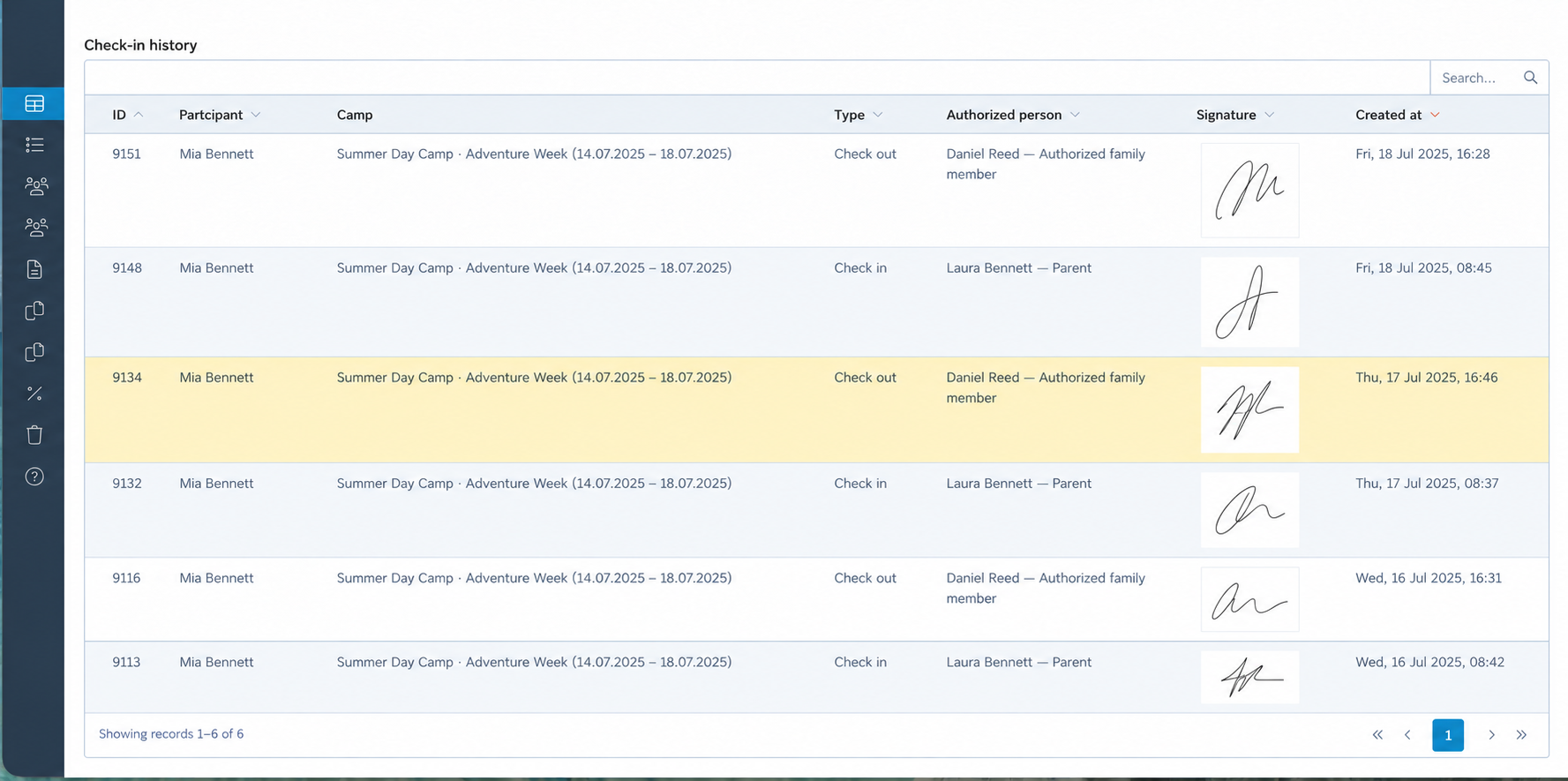Jump to the last page of results
Image resolution: width=1568 pixels, height=781 pixels.
1521,735
